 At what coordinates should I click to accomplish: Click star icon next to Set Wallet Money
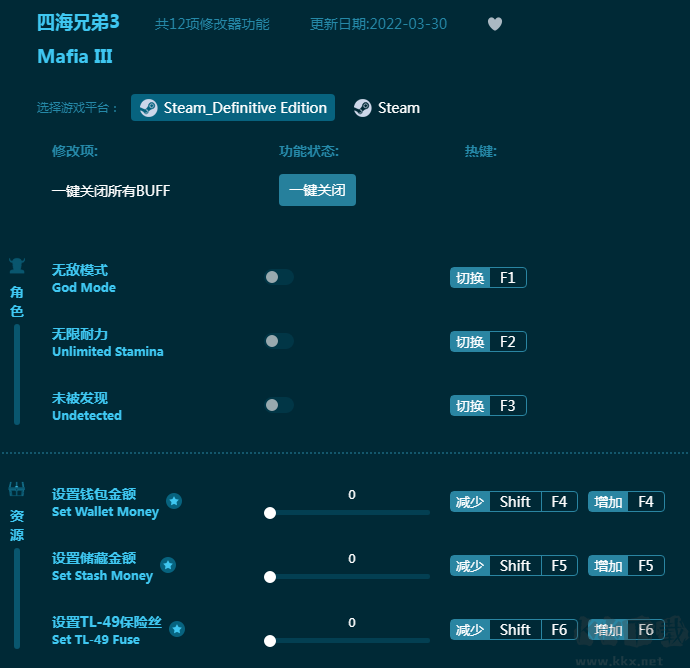pyautogui.click(x=174, y=501)
